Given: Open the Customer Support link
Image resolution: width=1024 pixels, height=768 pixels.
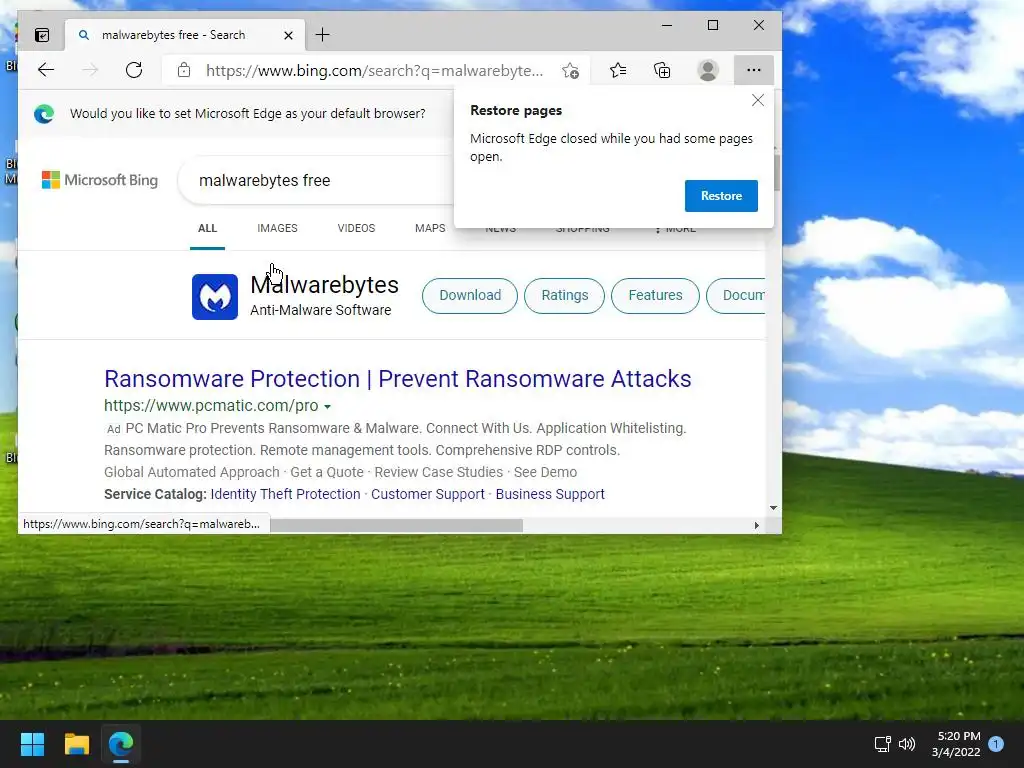Looking at the screenshot, I should pos(428,494).
